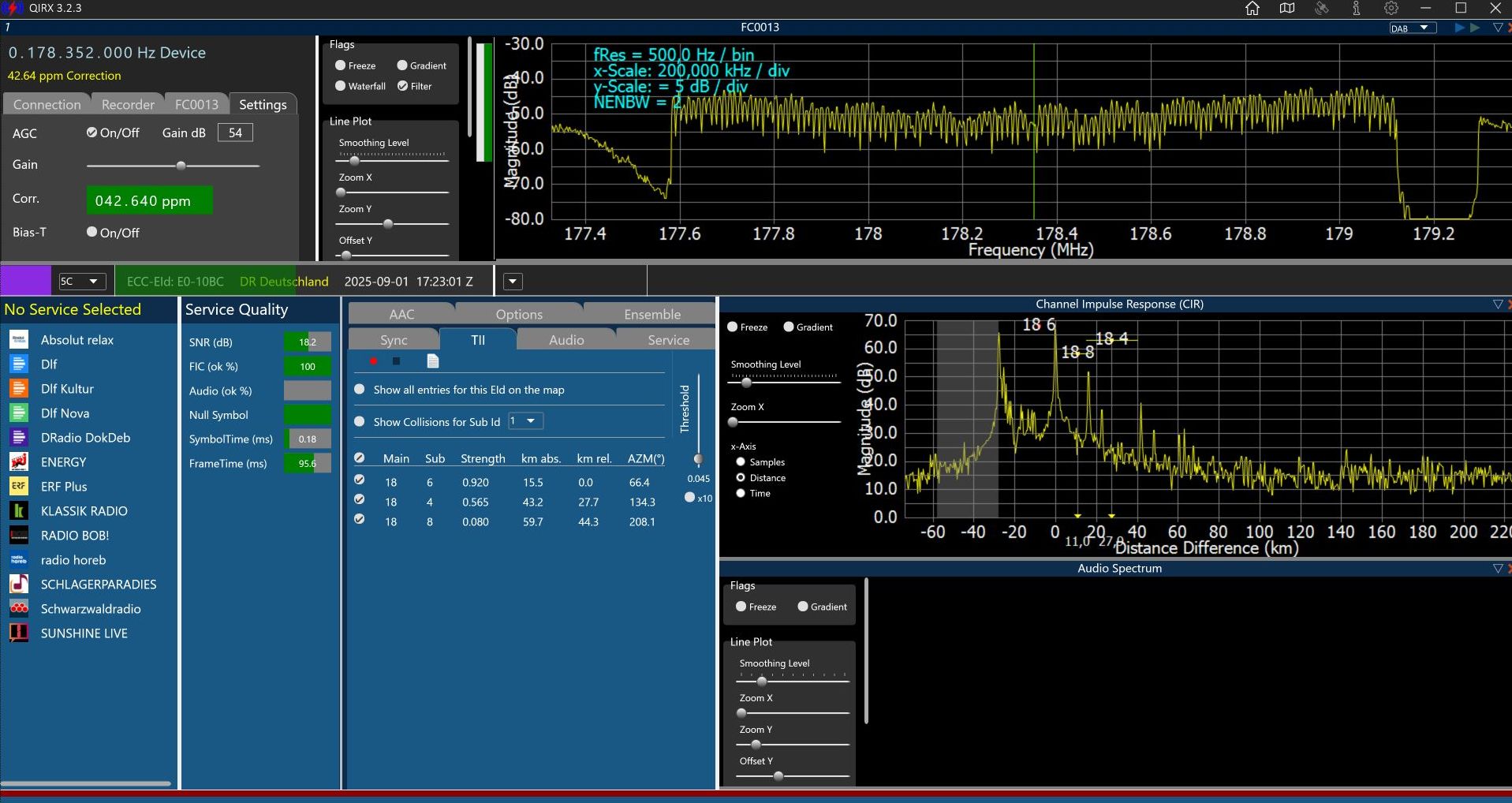Click the satellite dish icon
Image resolution: width=1512 pixels, height=803 pixels.
pyautogui.click(x=1322, y=8)
